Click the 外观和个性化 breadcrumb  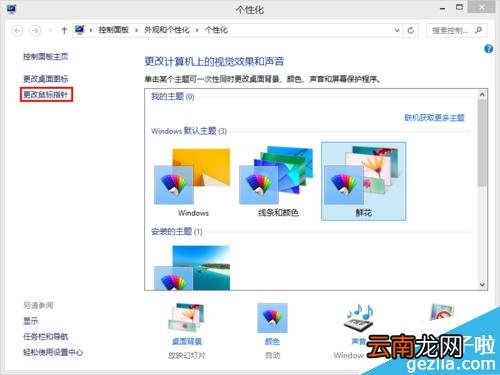(x=167, y=30)
